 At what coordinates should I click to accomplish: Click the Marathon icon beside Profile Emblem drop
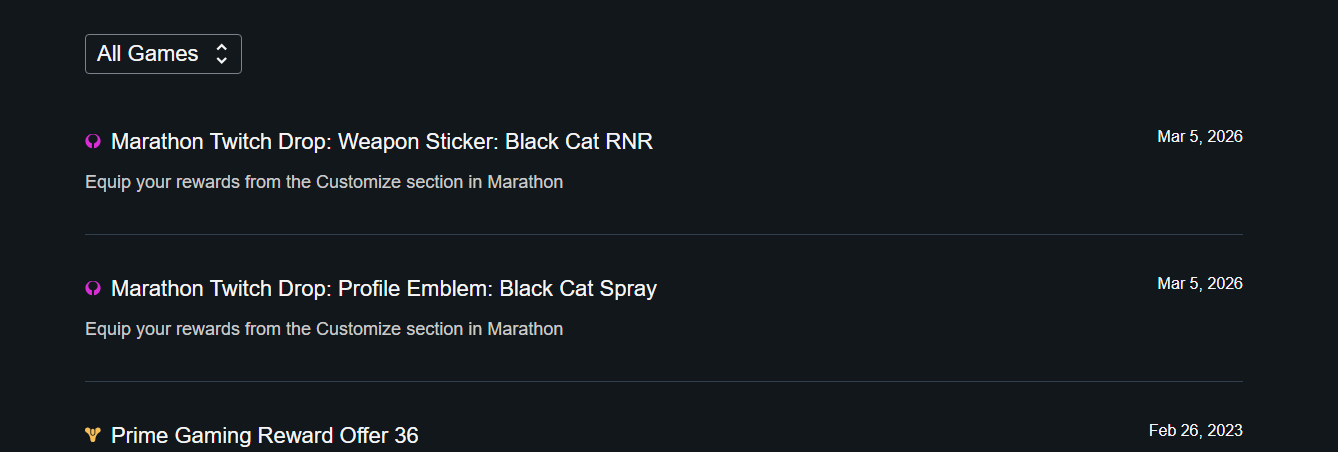pos(93,289)
